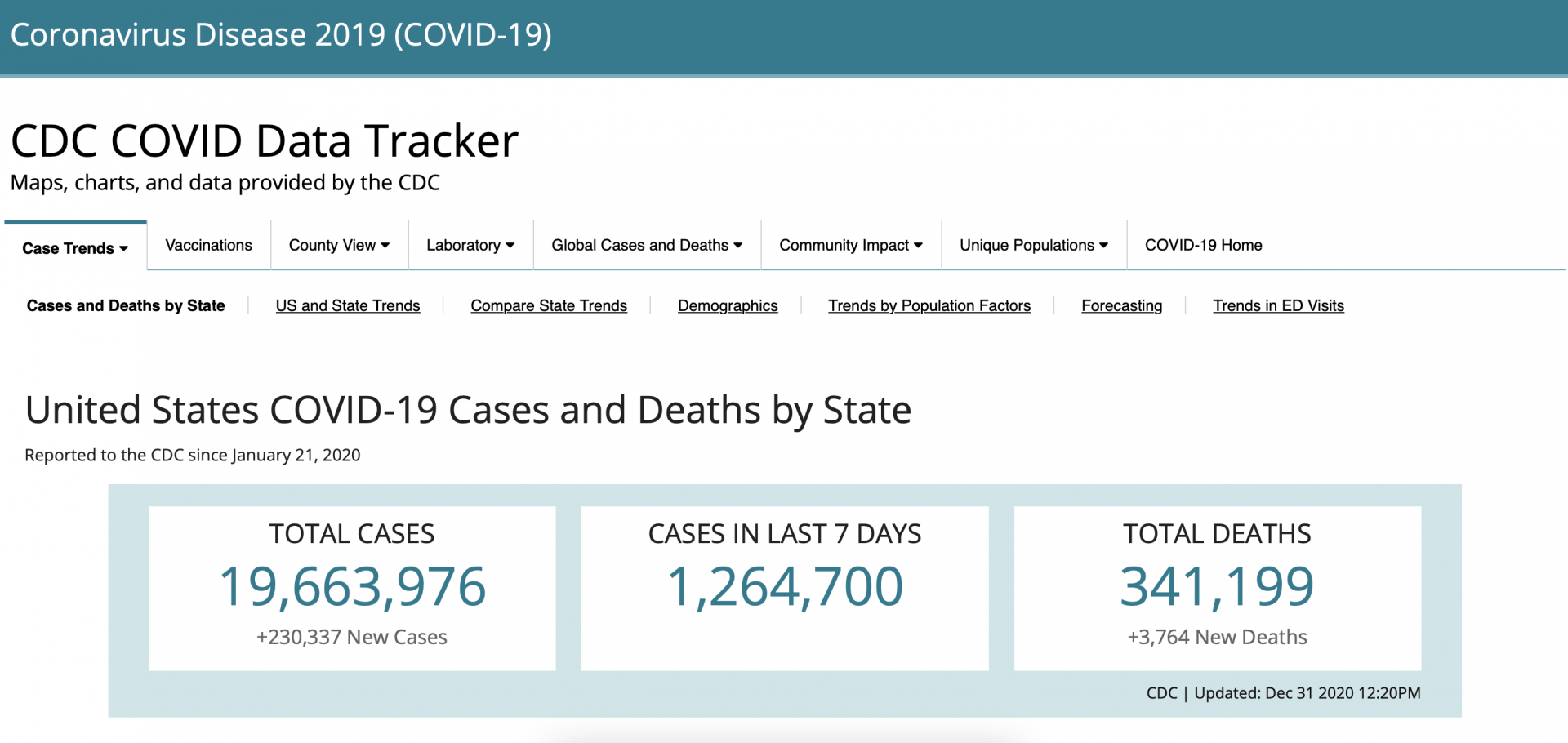Open Global Cases and Deaths dropdown
The image size is (1568, 743).
(x=647, y=245)
